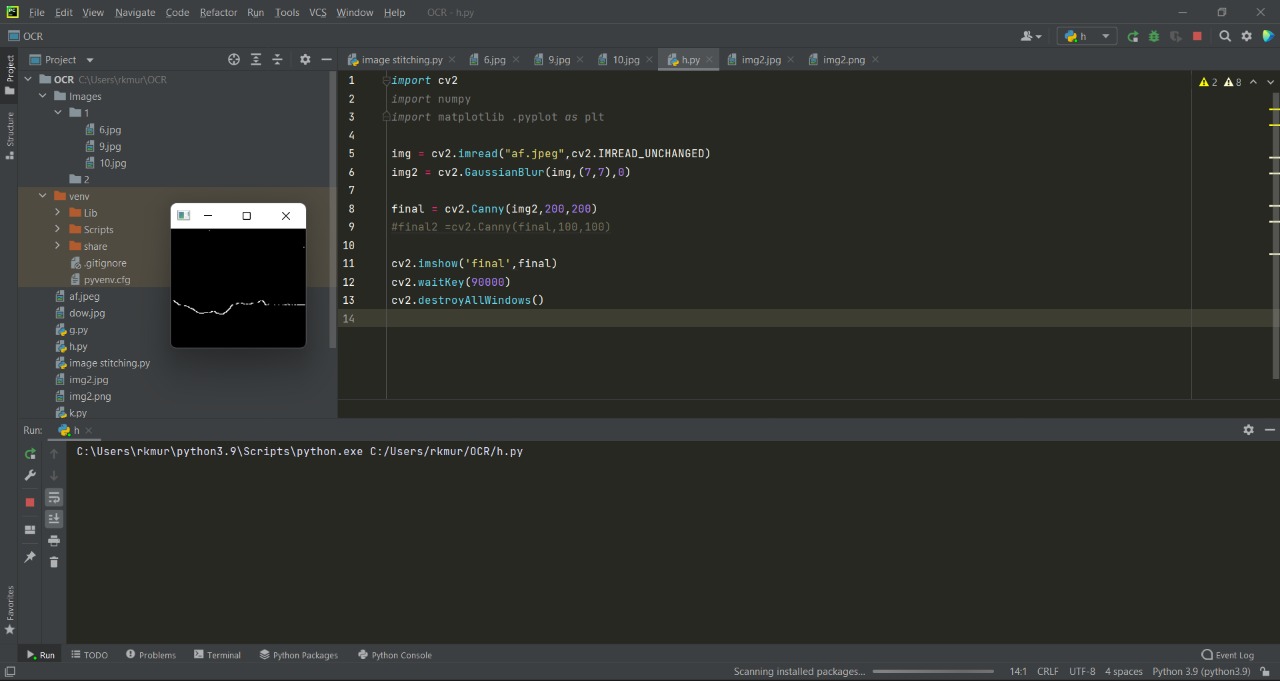
Task: Select af.jpeg in the Project tree
Action: [x=84, y=297]
